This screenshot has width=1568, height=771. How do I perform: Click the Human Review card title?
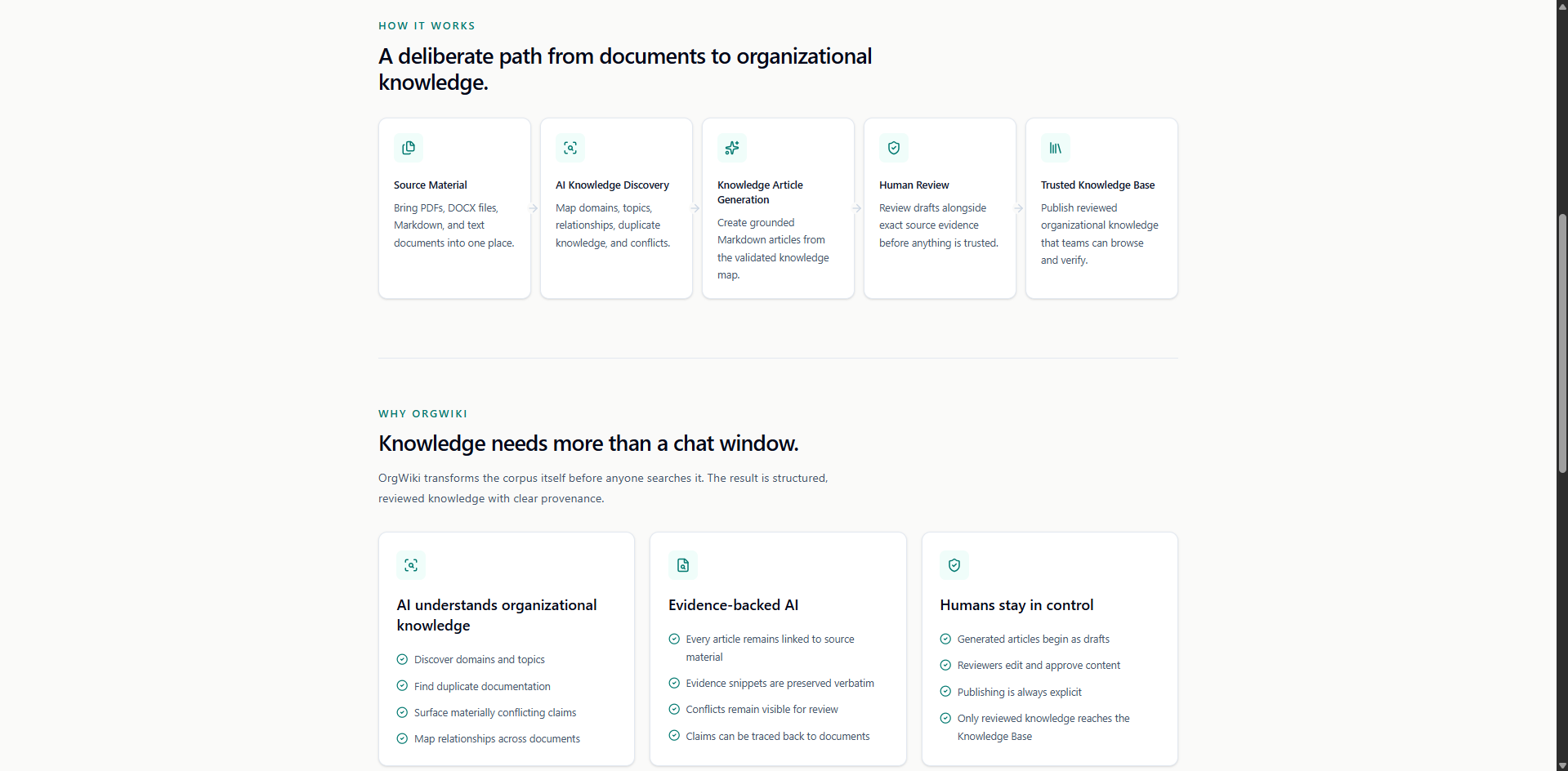pos(914,185)
